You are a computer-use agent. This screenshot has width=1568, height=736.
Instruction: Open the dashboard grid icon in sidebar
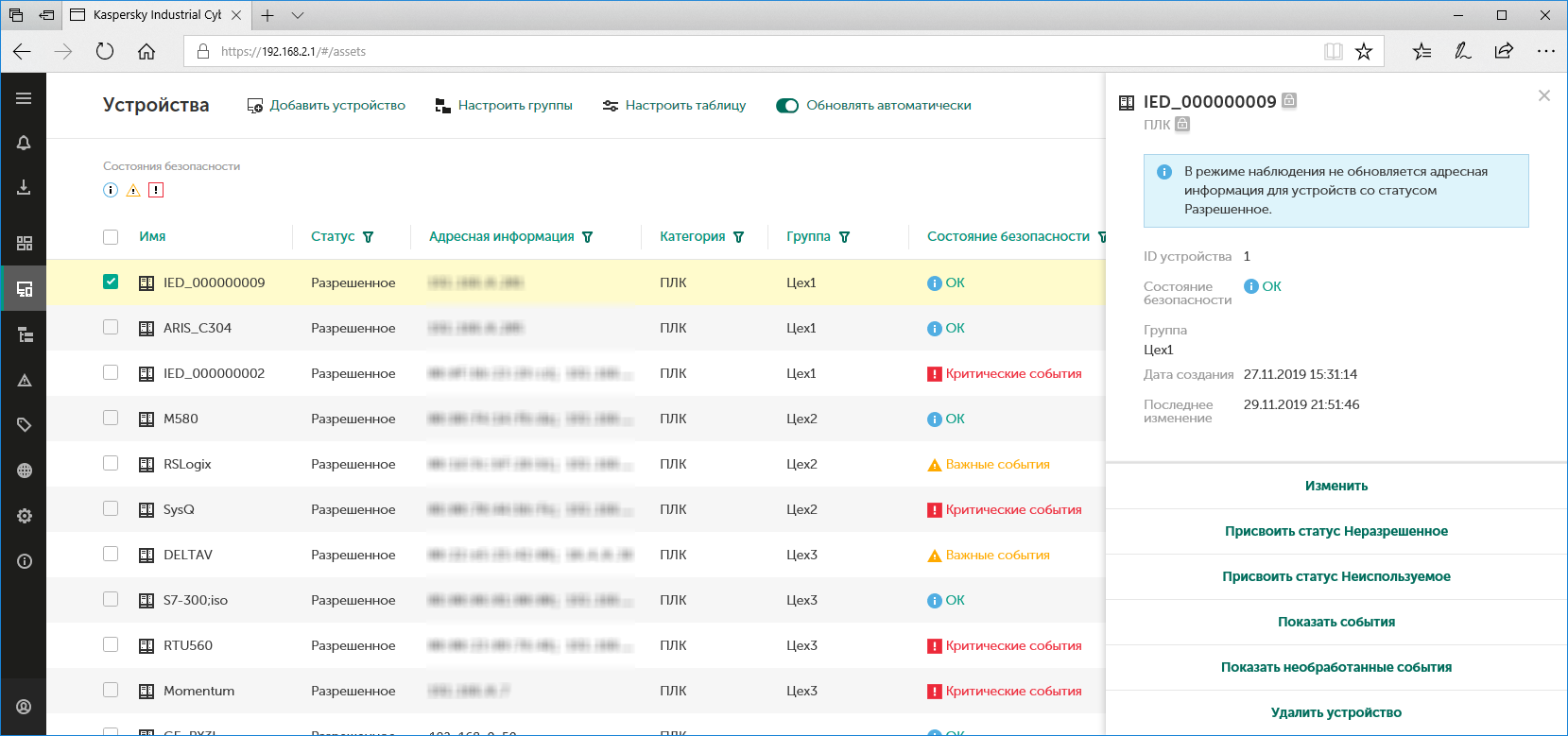point(24,244)
